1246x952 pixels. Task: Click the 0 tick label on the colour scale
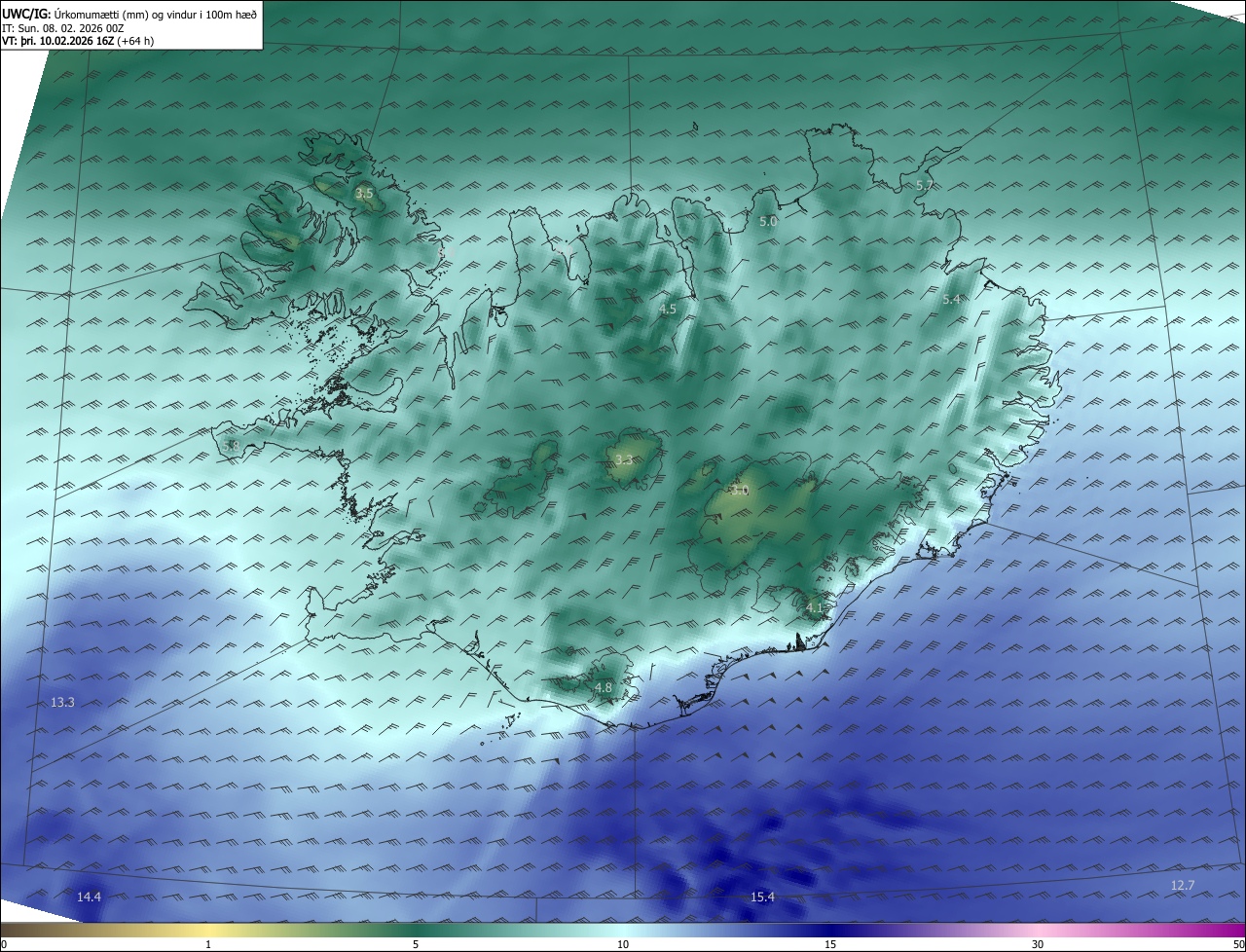coord(4,944)
